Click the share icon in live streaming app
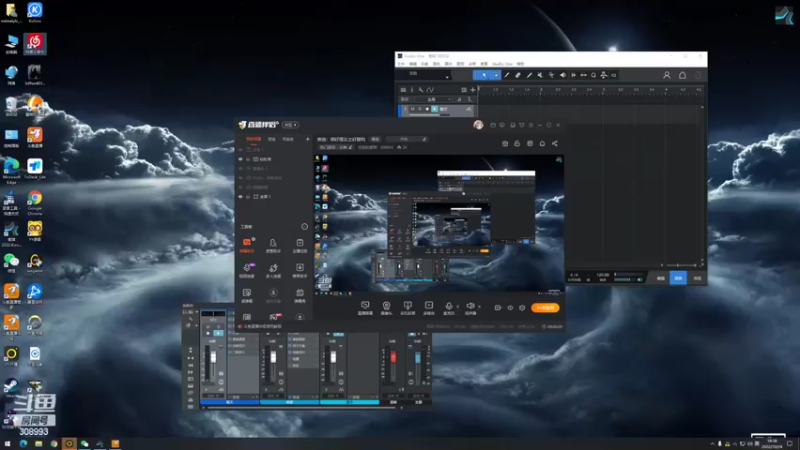800x450 pixels. 555,143
